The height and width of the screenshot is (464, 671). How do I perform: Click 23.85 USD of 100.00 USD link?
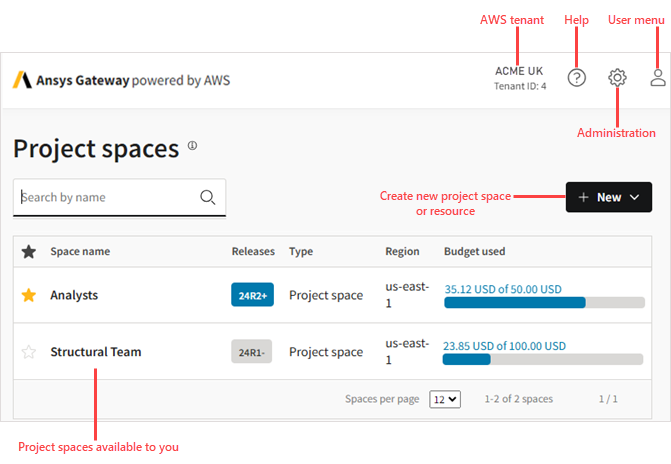pos(504,346)
